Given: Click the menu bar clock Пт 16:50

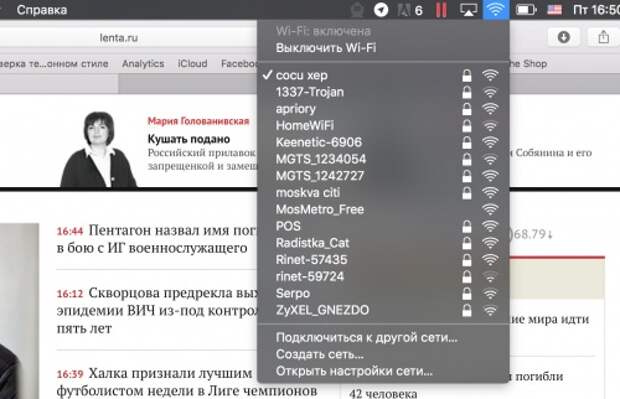Looking at the screenshot, I should pos(596,10).
